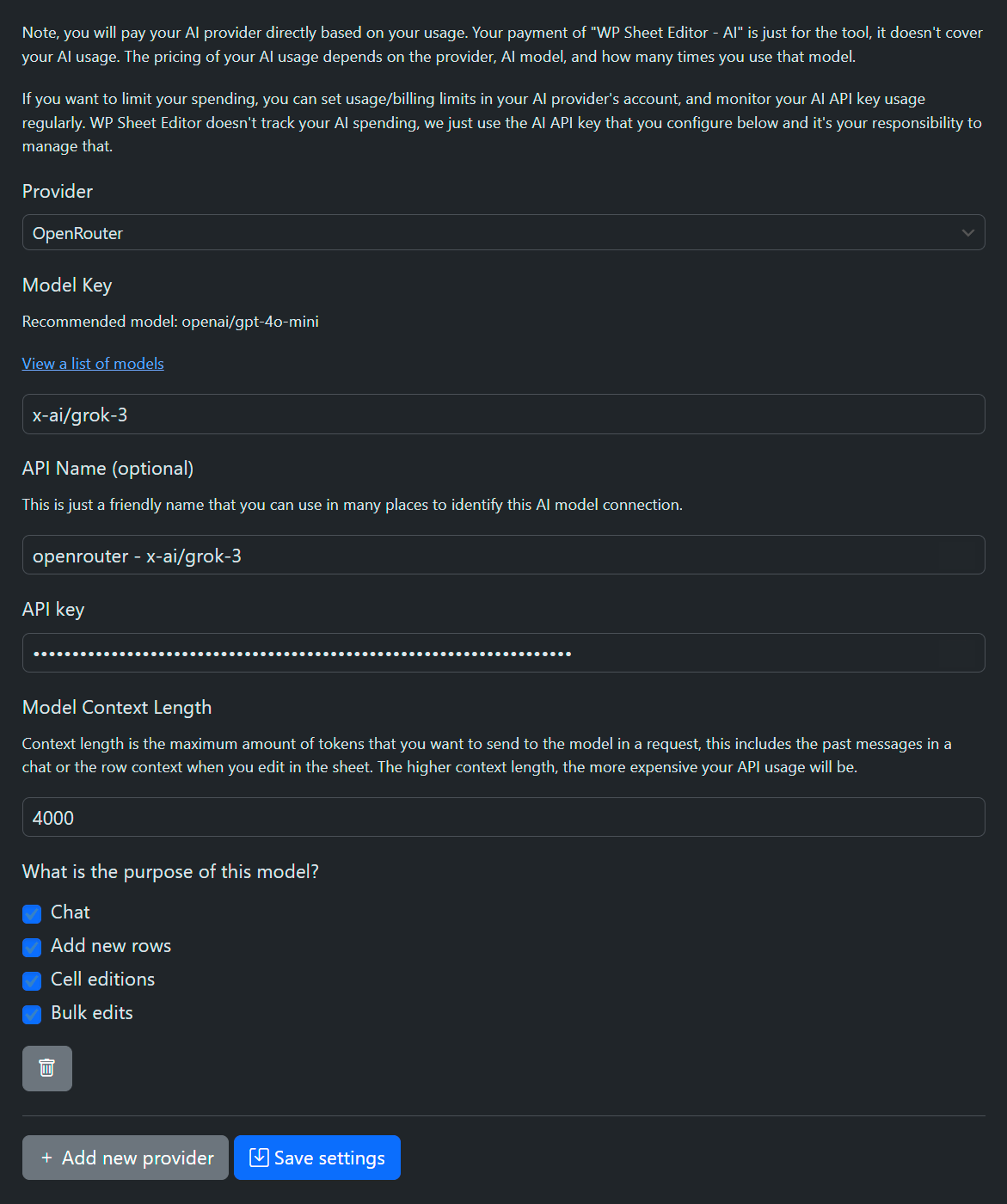Open the View a list of models link

(x=93, y=364)
